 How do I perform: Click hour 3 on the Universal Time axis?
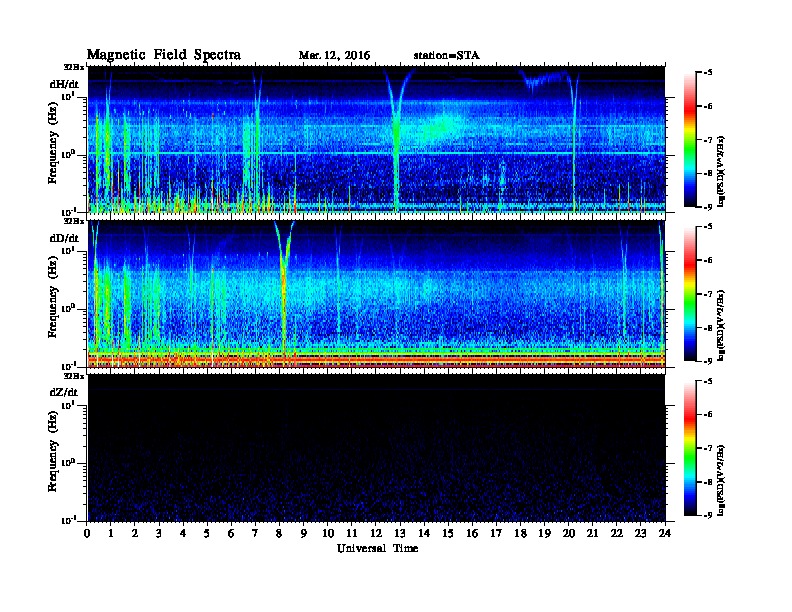[159, 533]
